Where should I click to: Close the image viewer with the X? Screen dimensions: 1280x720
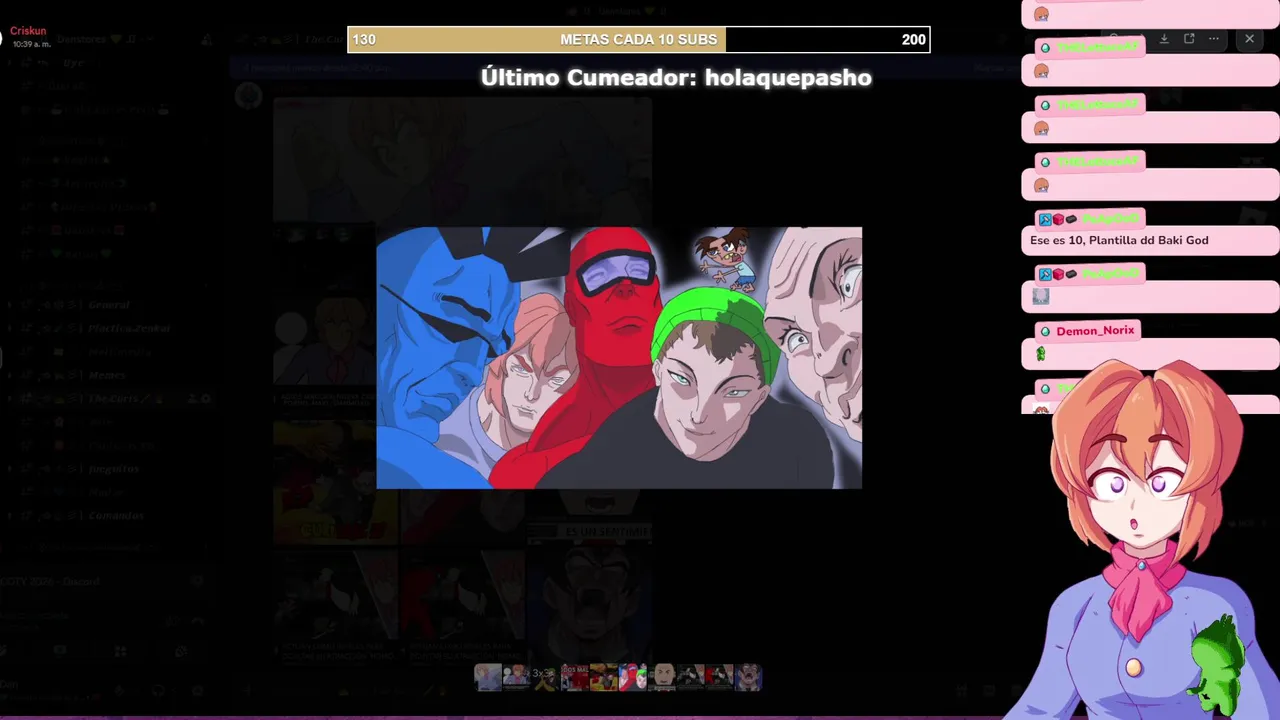1249,39
